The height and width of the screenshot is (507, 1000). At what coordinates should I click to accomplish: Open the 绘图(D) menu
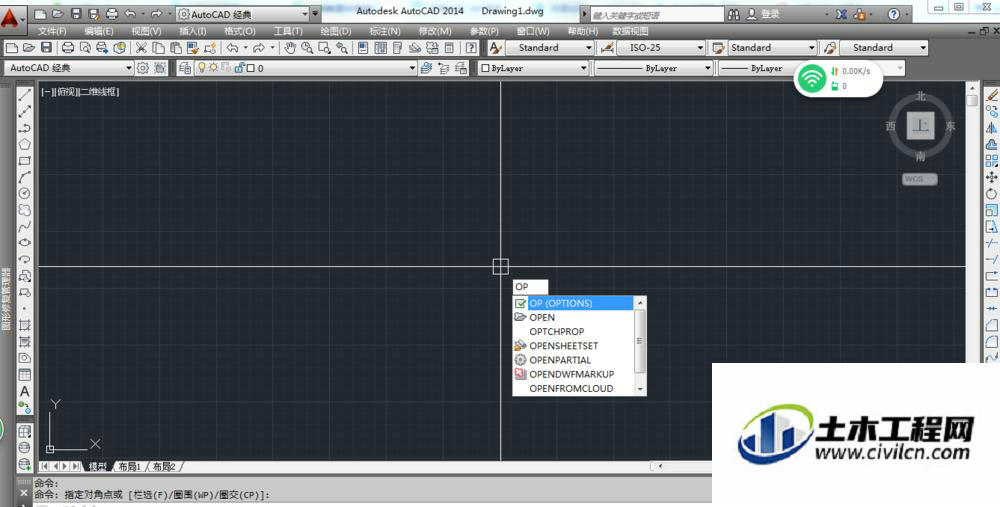click(336, 31)
